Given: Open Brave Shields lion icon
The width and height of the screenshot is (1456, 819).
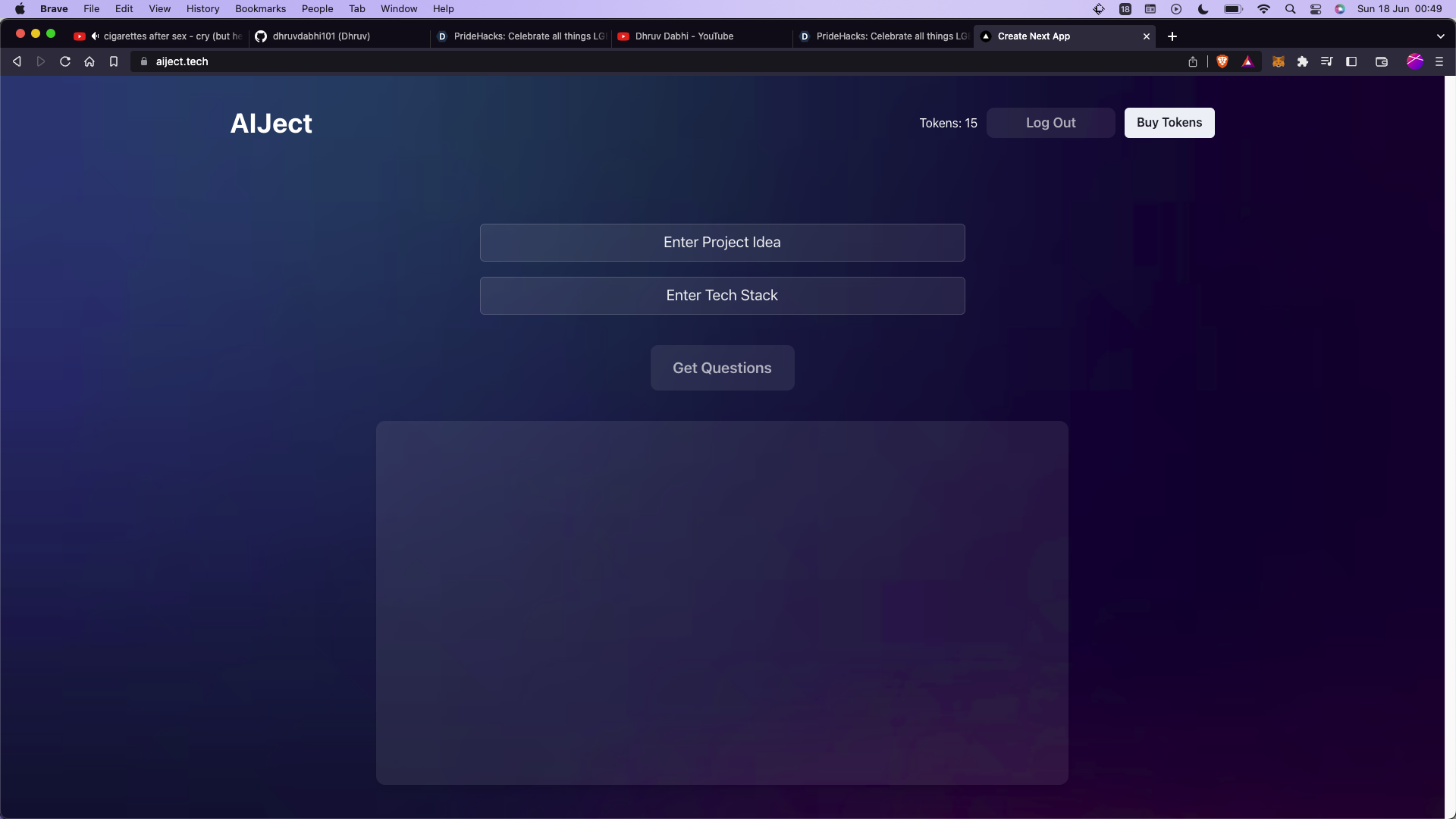Looking at the screenshot, I should pos(1222,61).
